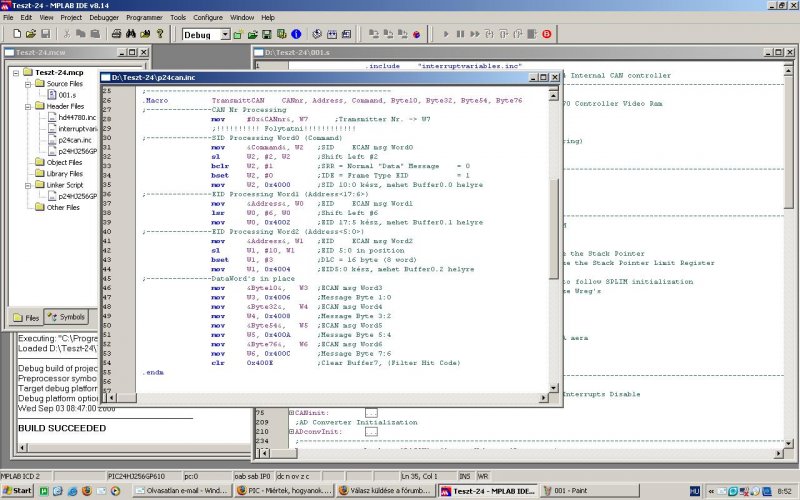Expand the ADconvInit fold in 001.s
The width and height of the screenshot is (800, 500).
pos(291,432)
